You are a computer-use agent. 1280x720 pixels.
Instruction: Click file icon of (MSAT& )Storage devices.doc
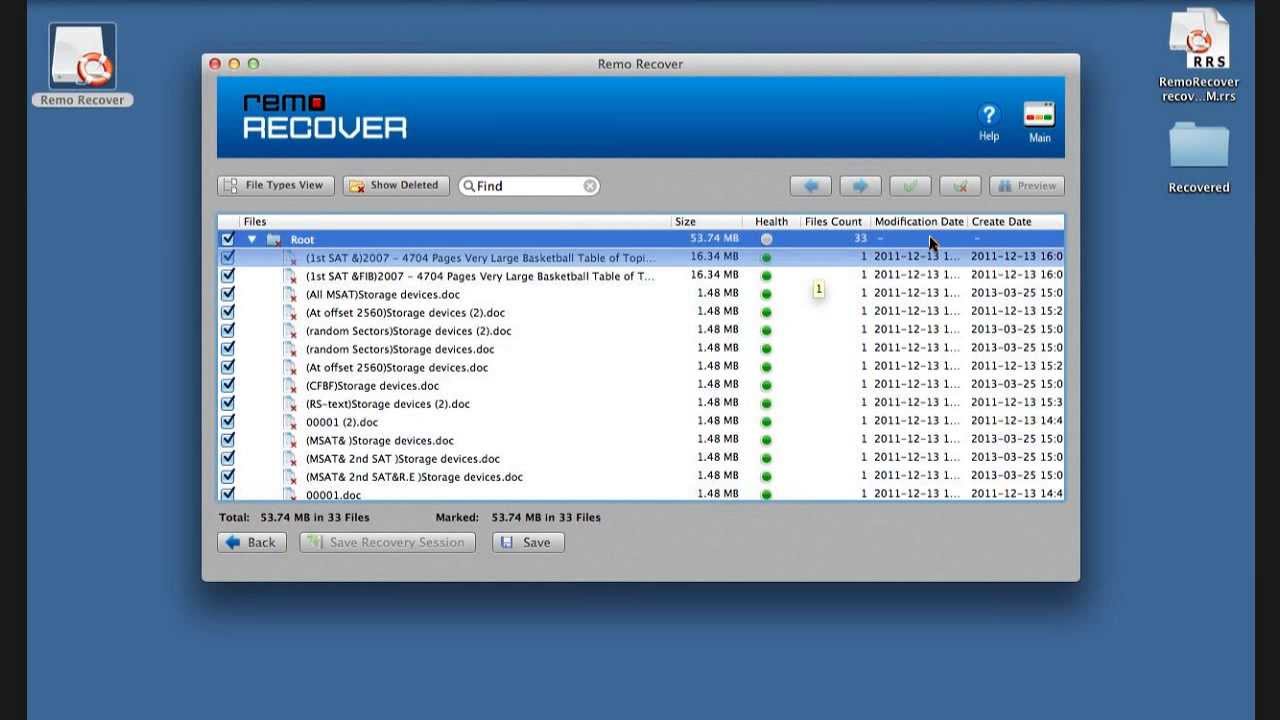pyautogui.click(x=290, y=440)
